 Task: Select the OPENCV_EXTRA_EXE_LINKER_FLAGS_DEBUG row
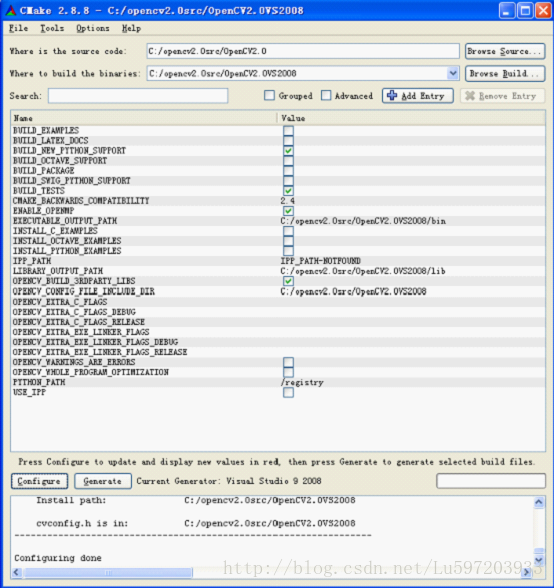tap(278, 342)
